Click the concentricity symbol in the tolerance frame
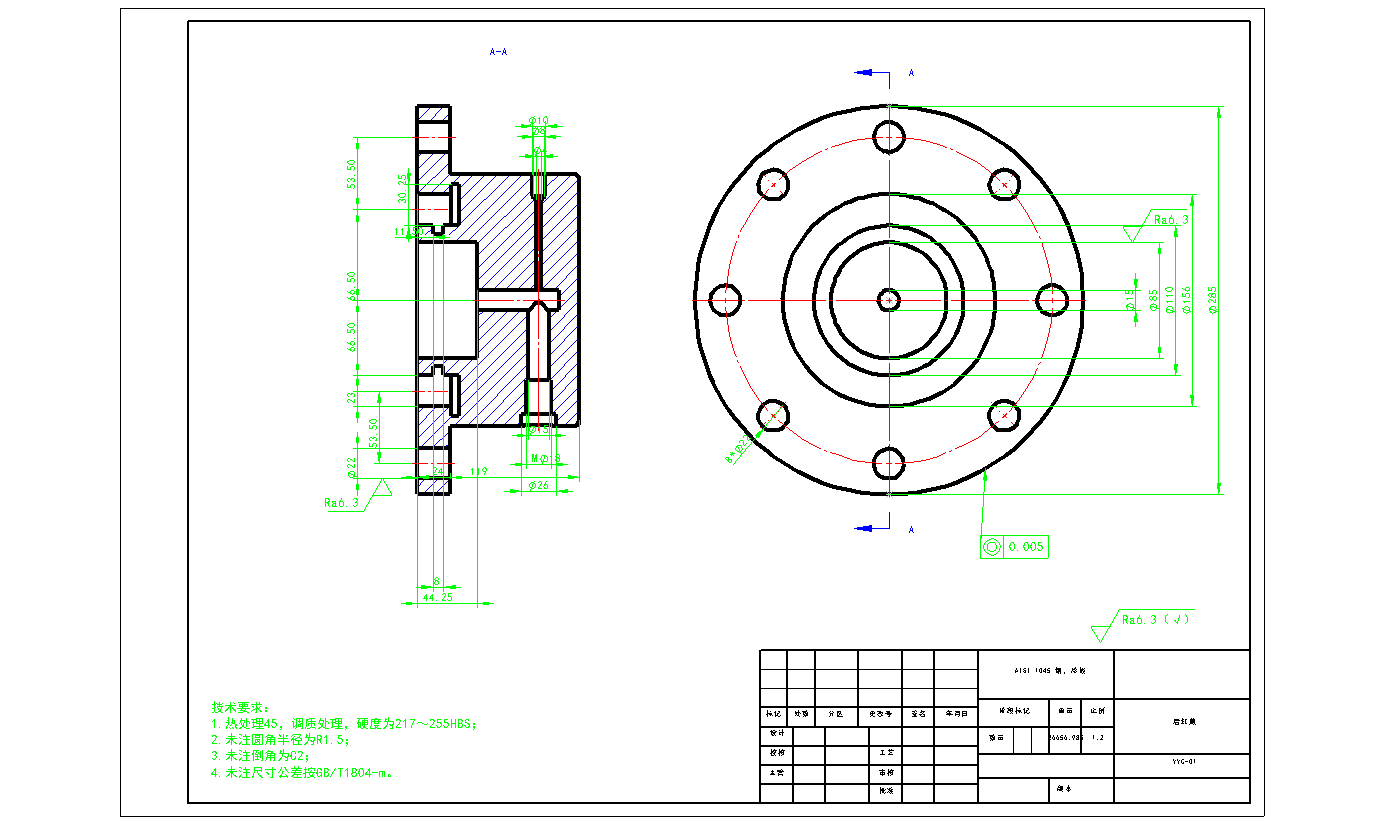This screenshot has height=825, width=1385. 992,547
